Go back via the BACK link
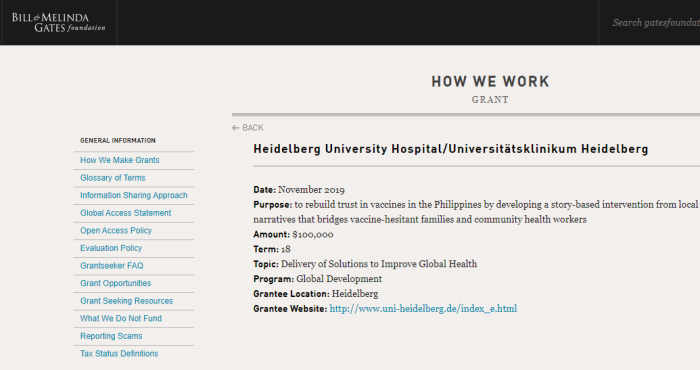 [x=253, y=128]
